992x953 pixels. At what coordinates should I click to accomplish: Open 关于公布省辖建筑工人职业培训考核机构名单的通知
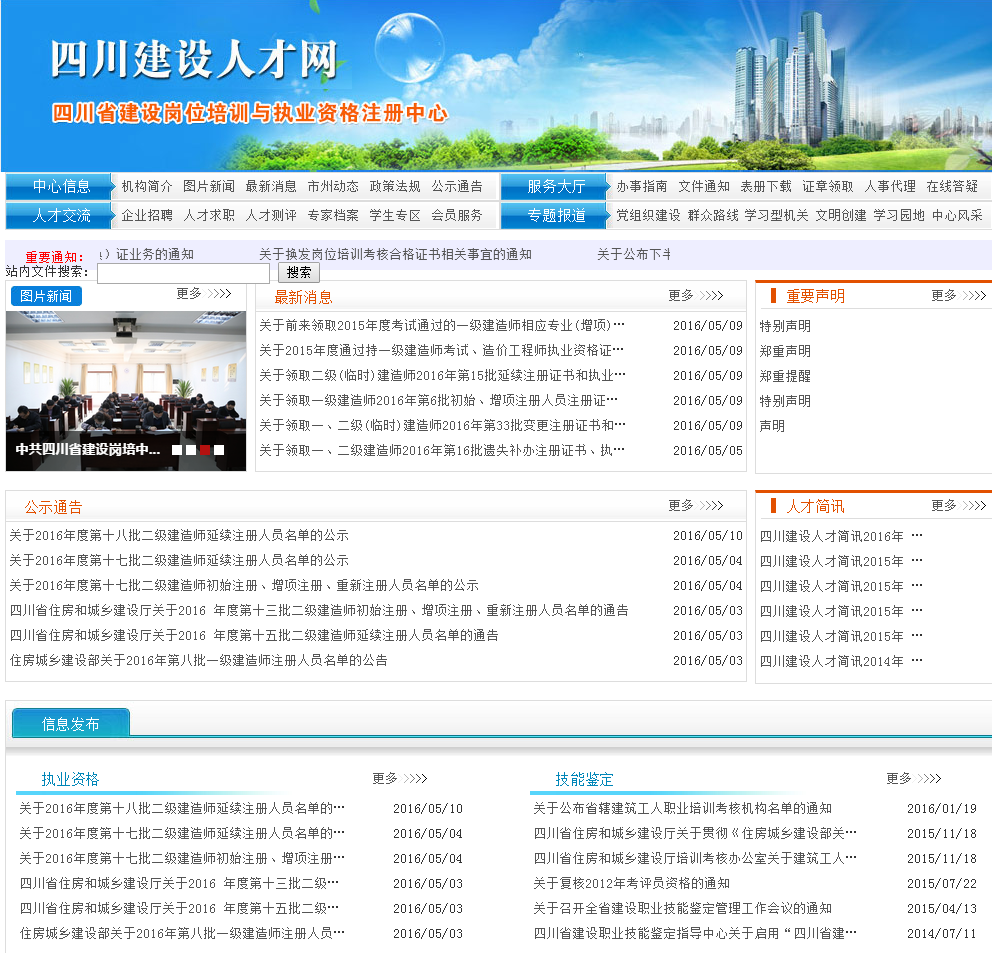tap(683, 808)
